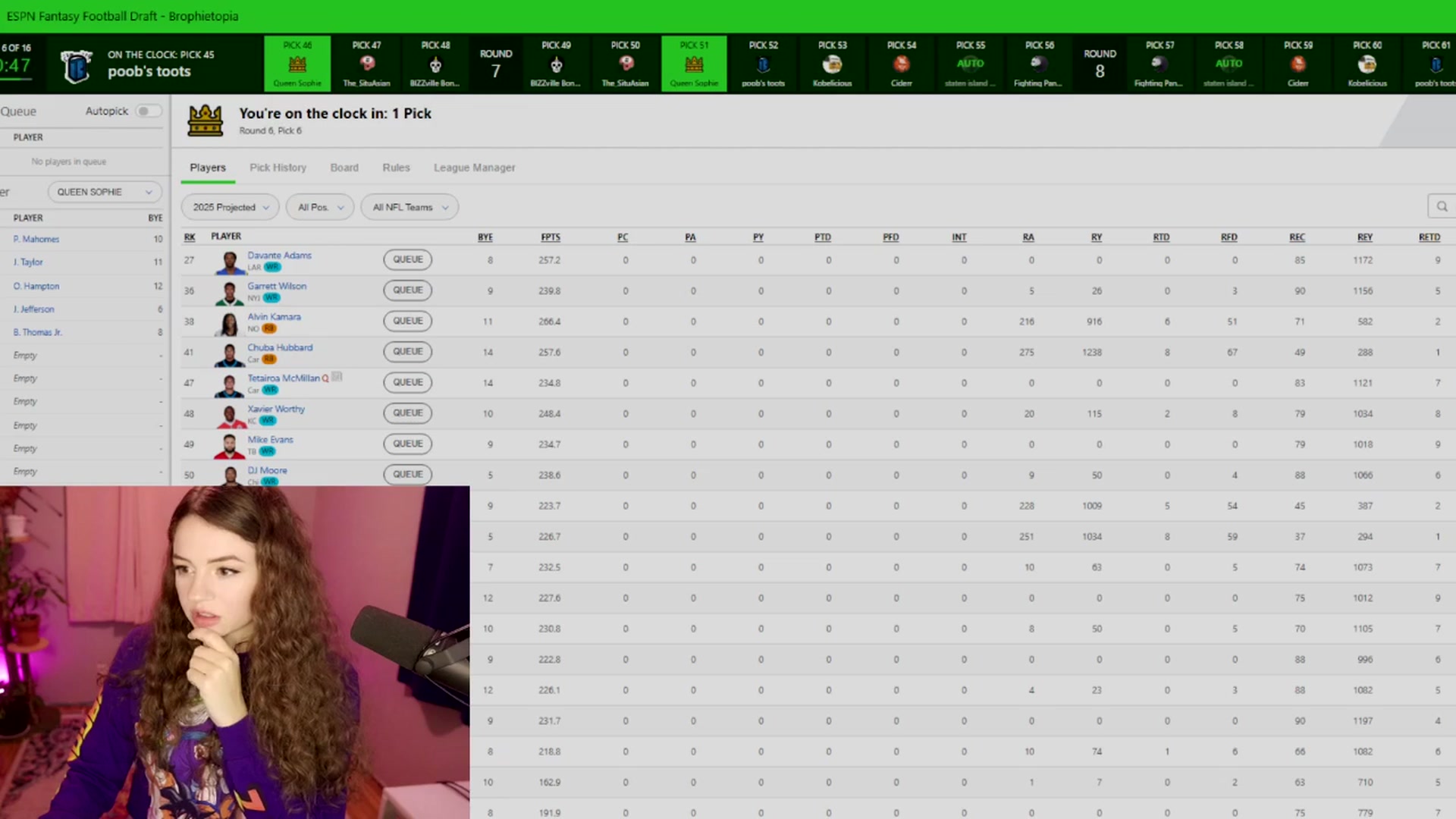Image resolution: width=1456 pixels, height=819 pixels.
Task: Click the Pick 50 The SituAsian logo
Action: (x=626, y=64)
